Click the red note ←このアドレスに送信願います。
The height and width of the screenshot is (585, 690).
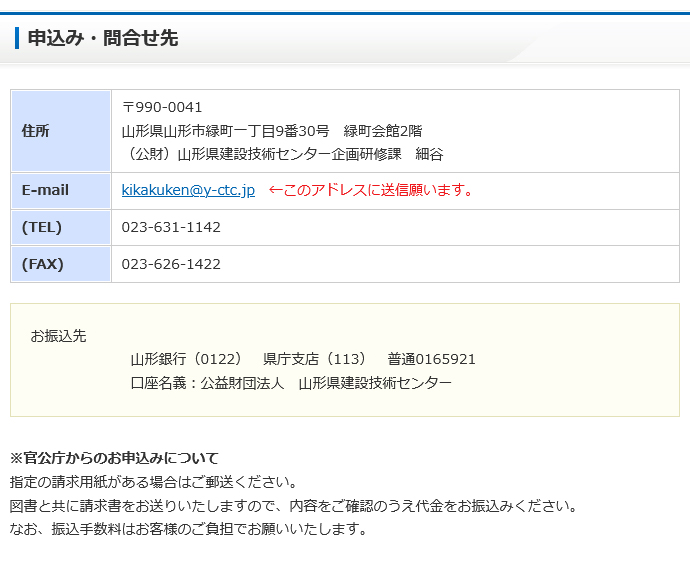click(371, 190)
